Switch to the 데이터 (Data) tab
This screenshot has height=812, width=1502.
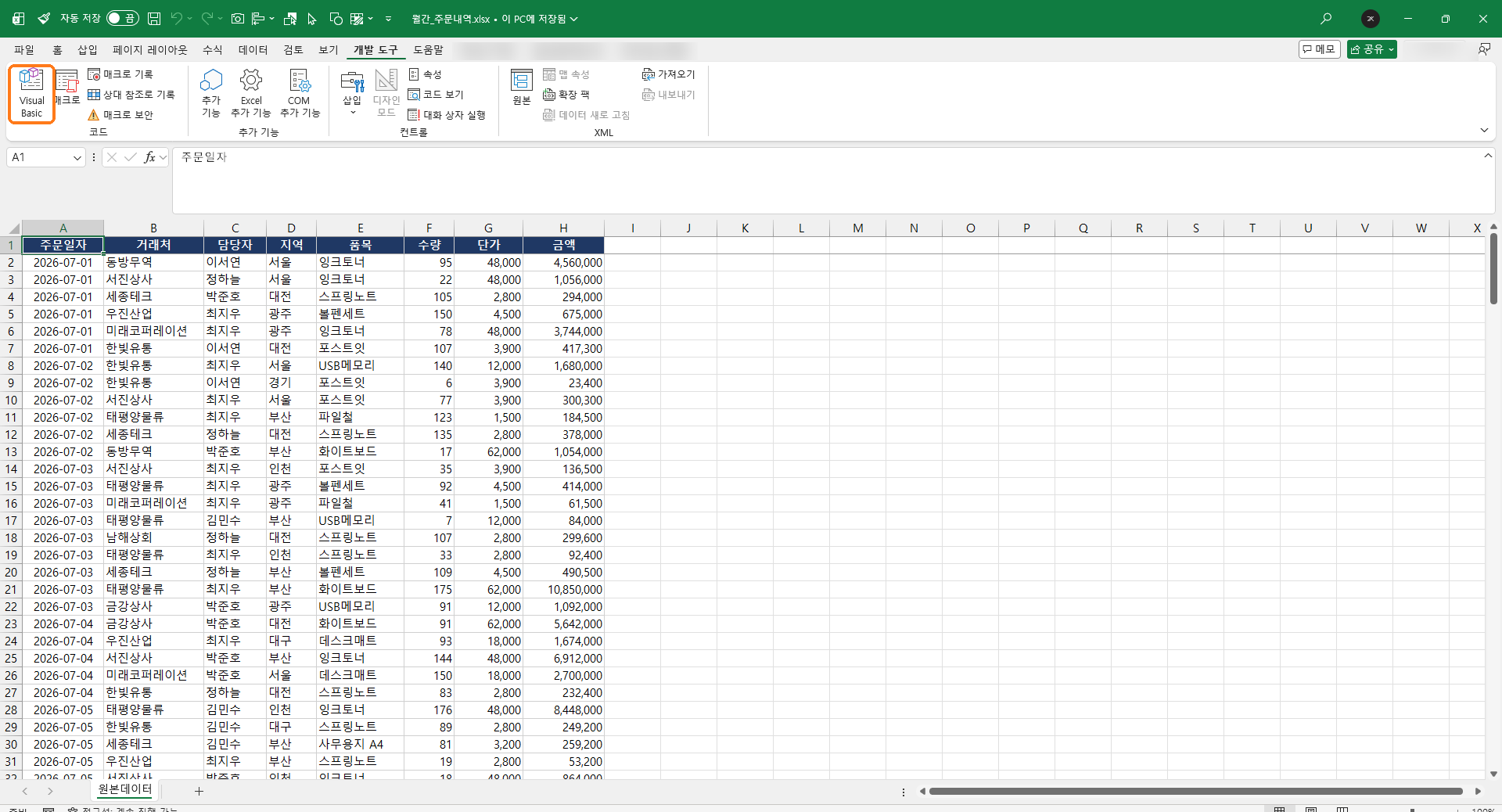pos(253,50)
